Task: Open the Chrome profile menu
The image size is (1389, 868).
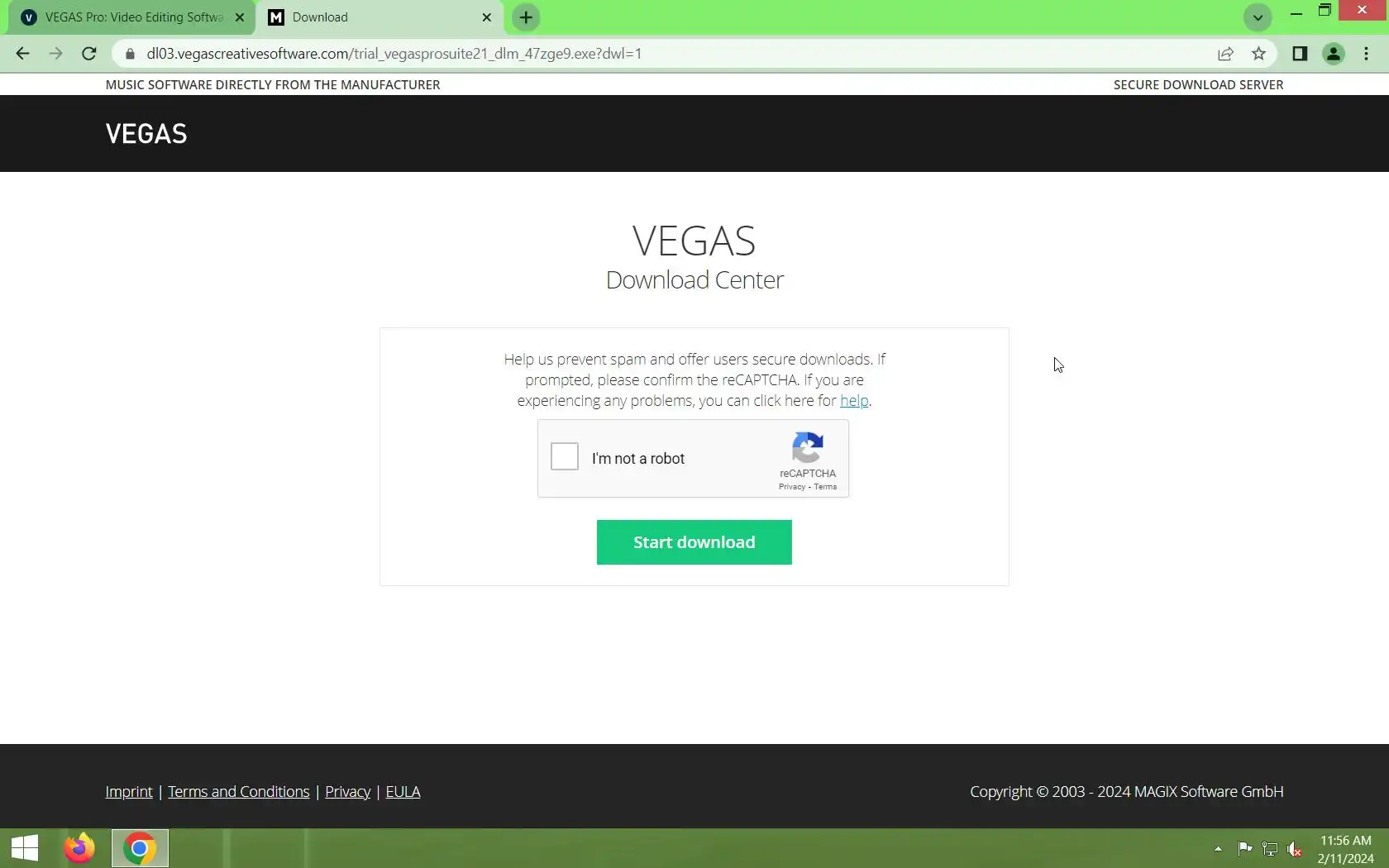Action: tap(1333, 54)
